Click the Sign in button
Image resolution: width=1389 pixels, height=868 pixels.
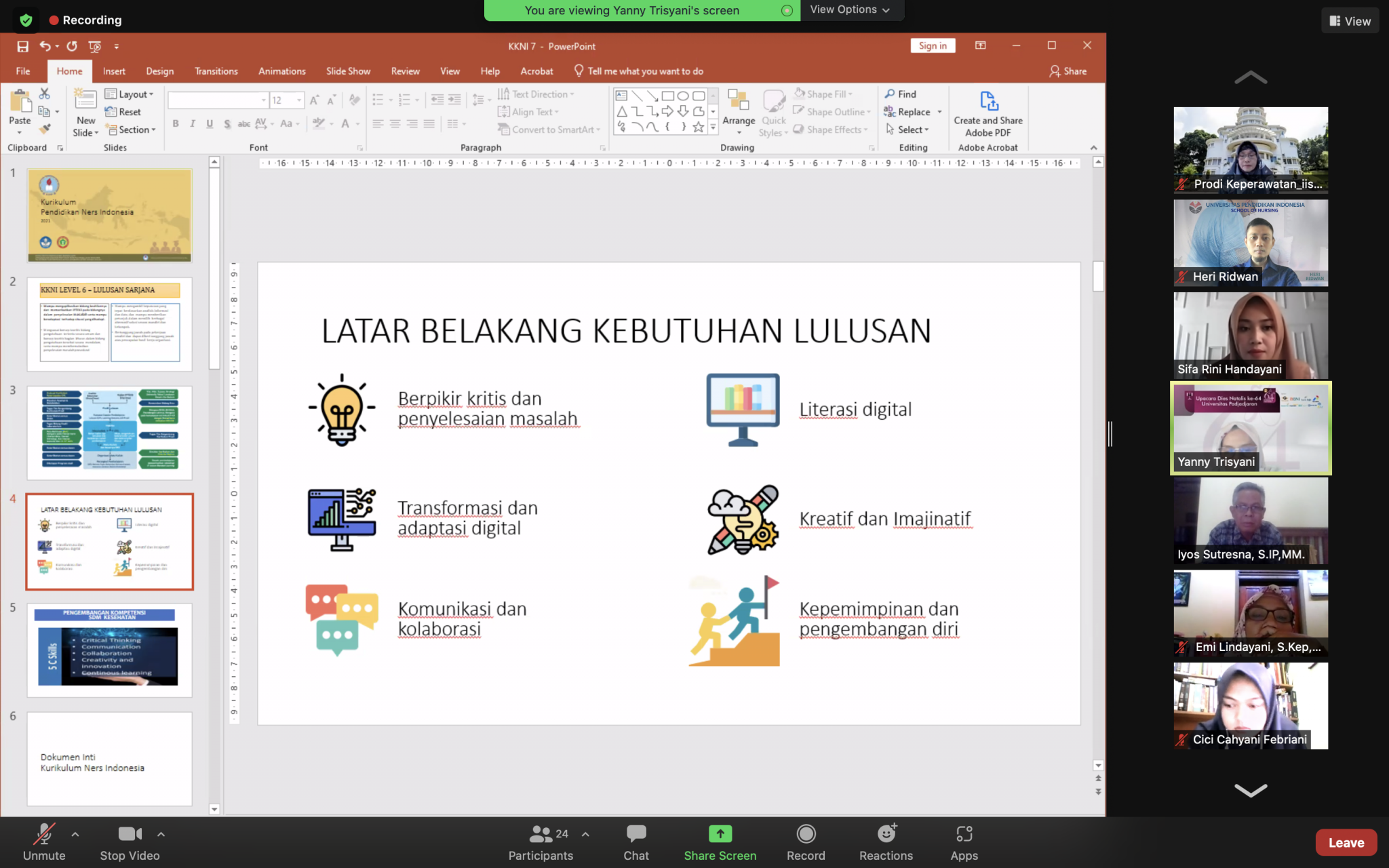tap(933, 45)
